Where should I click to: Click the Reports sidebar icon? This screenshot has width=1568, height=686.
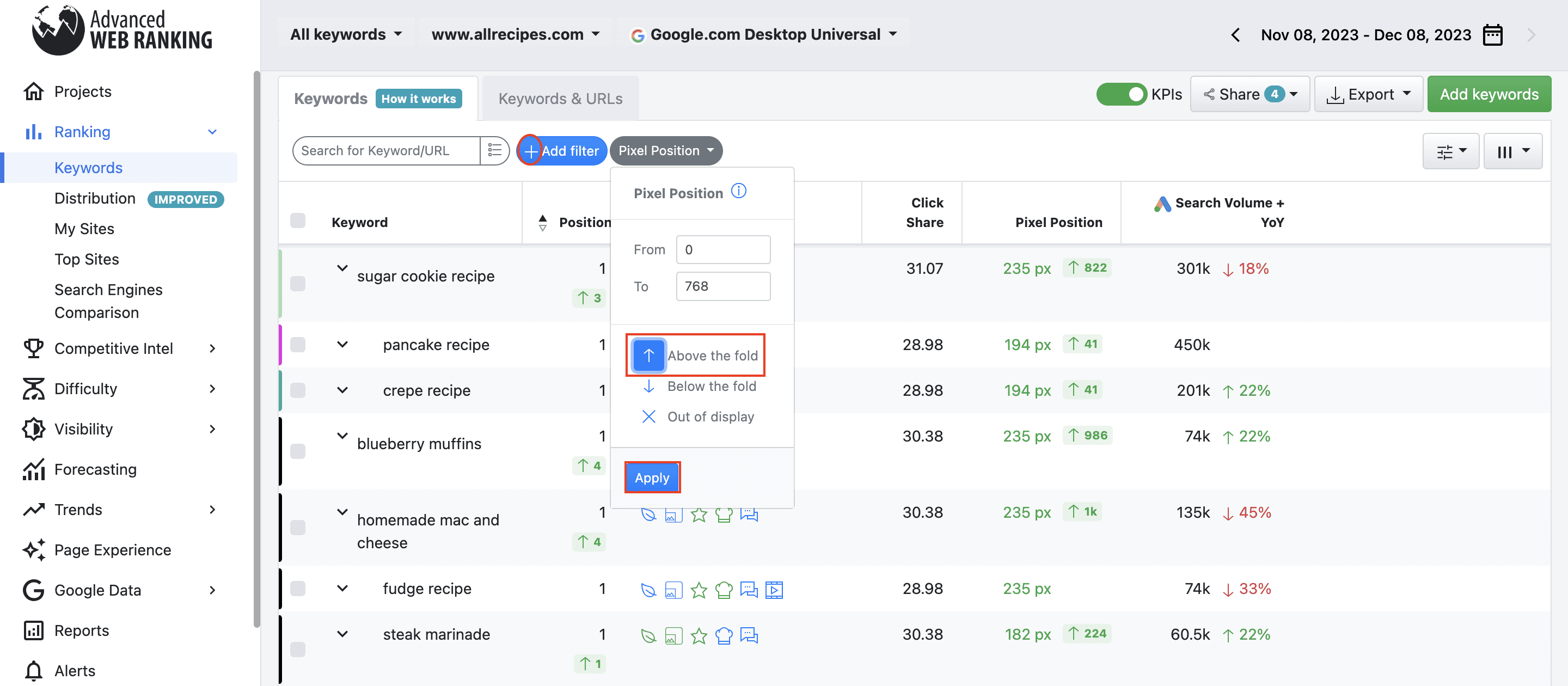click(33, 630)
